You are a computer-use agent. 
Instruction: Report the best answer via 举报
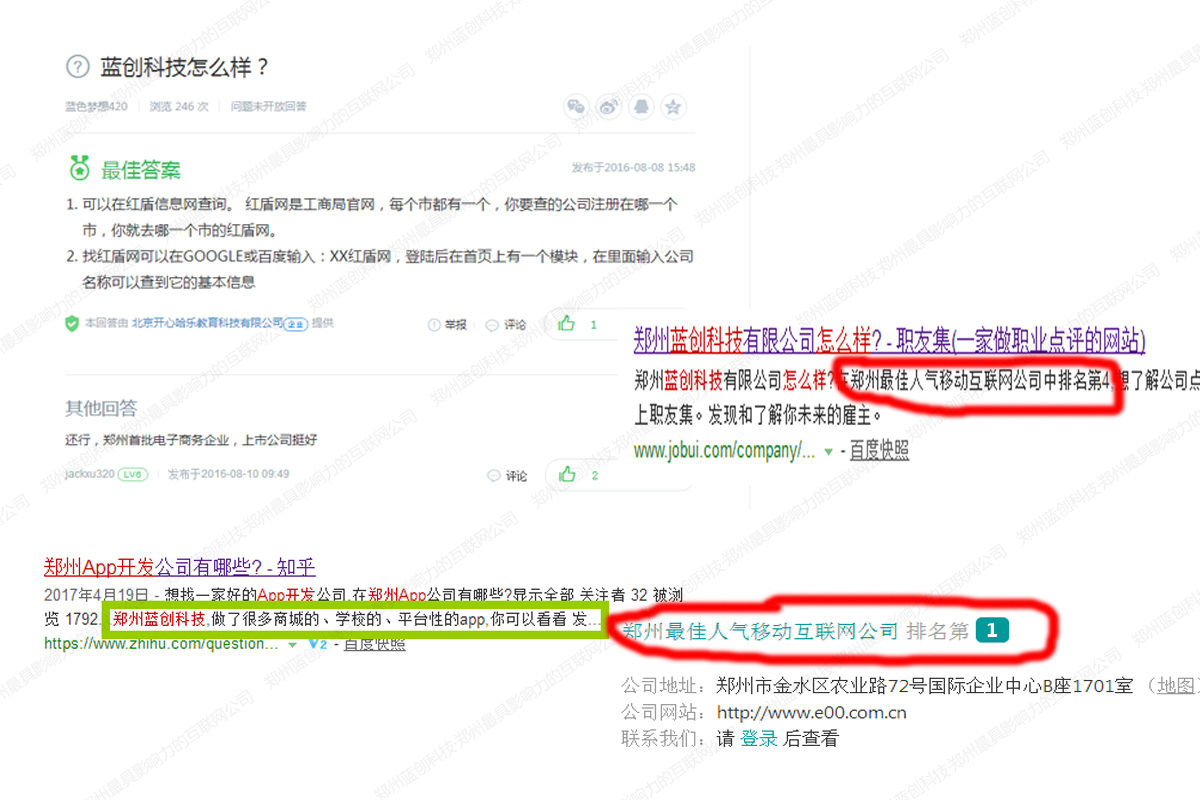coord(448,324)
